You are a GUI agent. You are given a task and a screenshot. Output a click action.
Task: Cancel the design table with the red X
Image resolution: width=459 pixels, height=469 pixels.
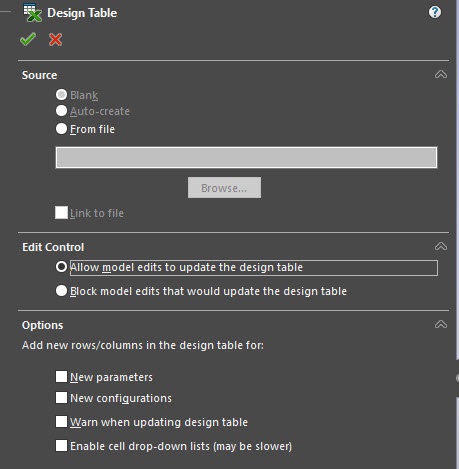click(x=55, y=39)
